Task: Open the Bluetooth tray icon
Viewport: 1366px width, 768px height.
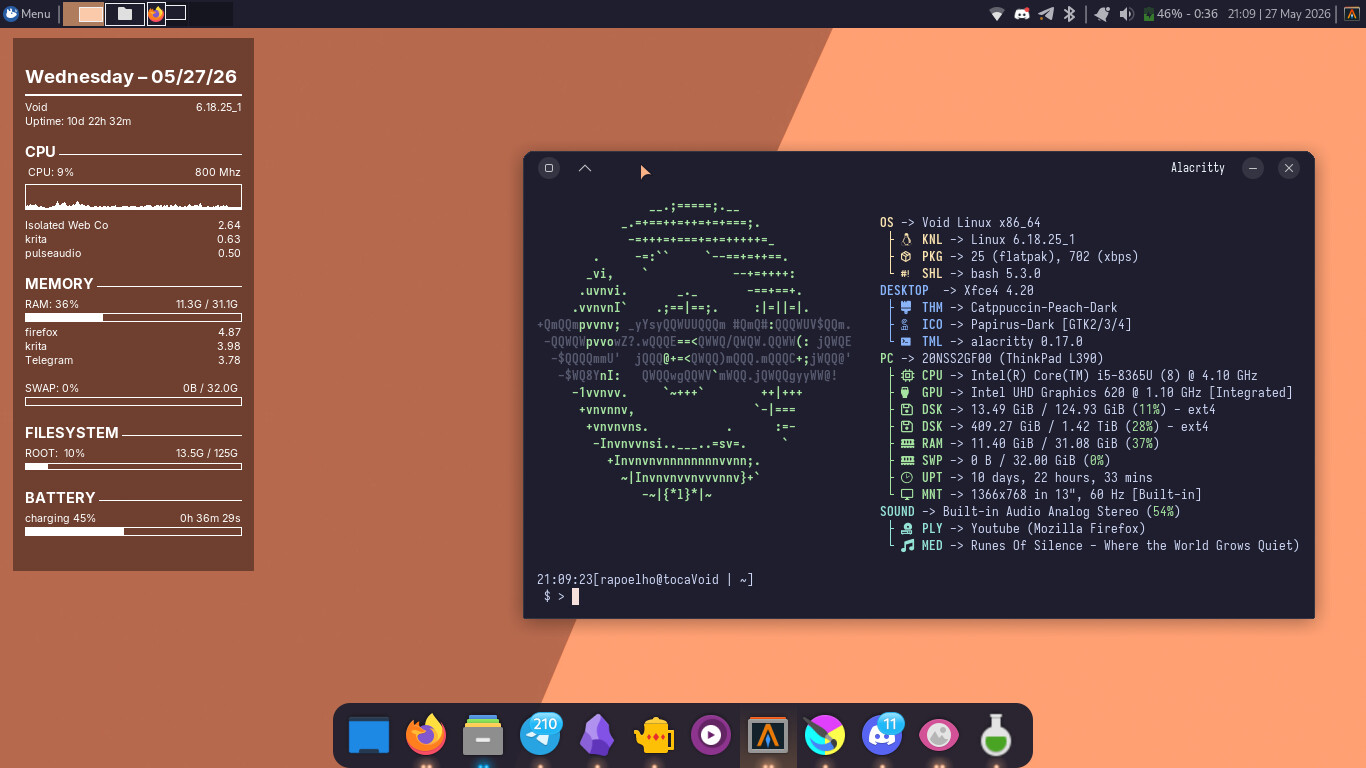Action: 1069,14
